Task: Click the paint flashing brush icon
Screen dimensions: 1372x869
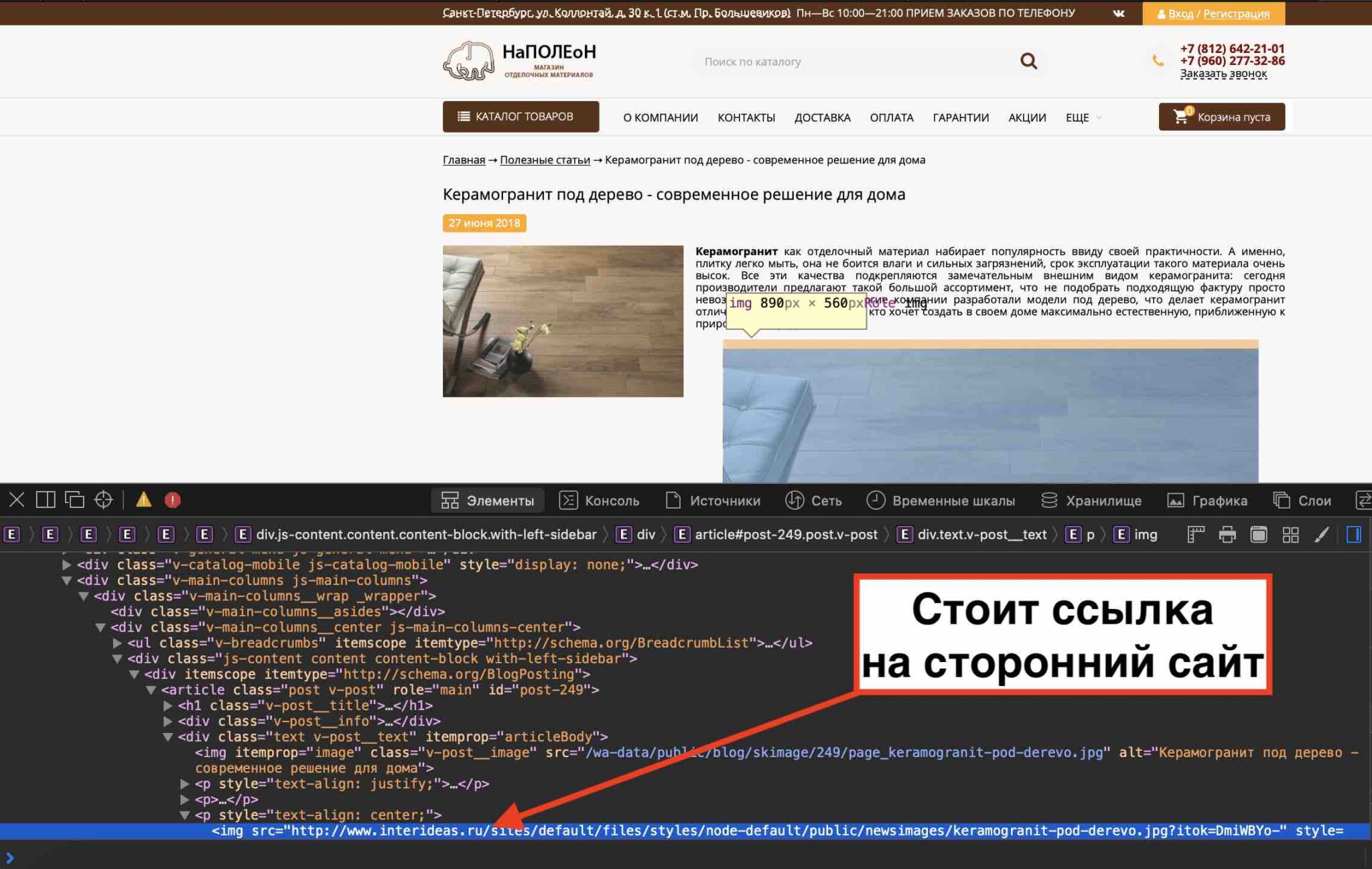Action: (x=1321, y=535)
